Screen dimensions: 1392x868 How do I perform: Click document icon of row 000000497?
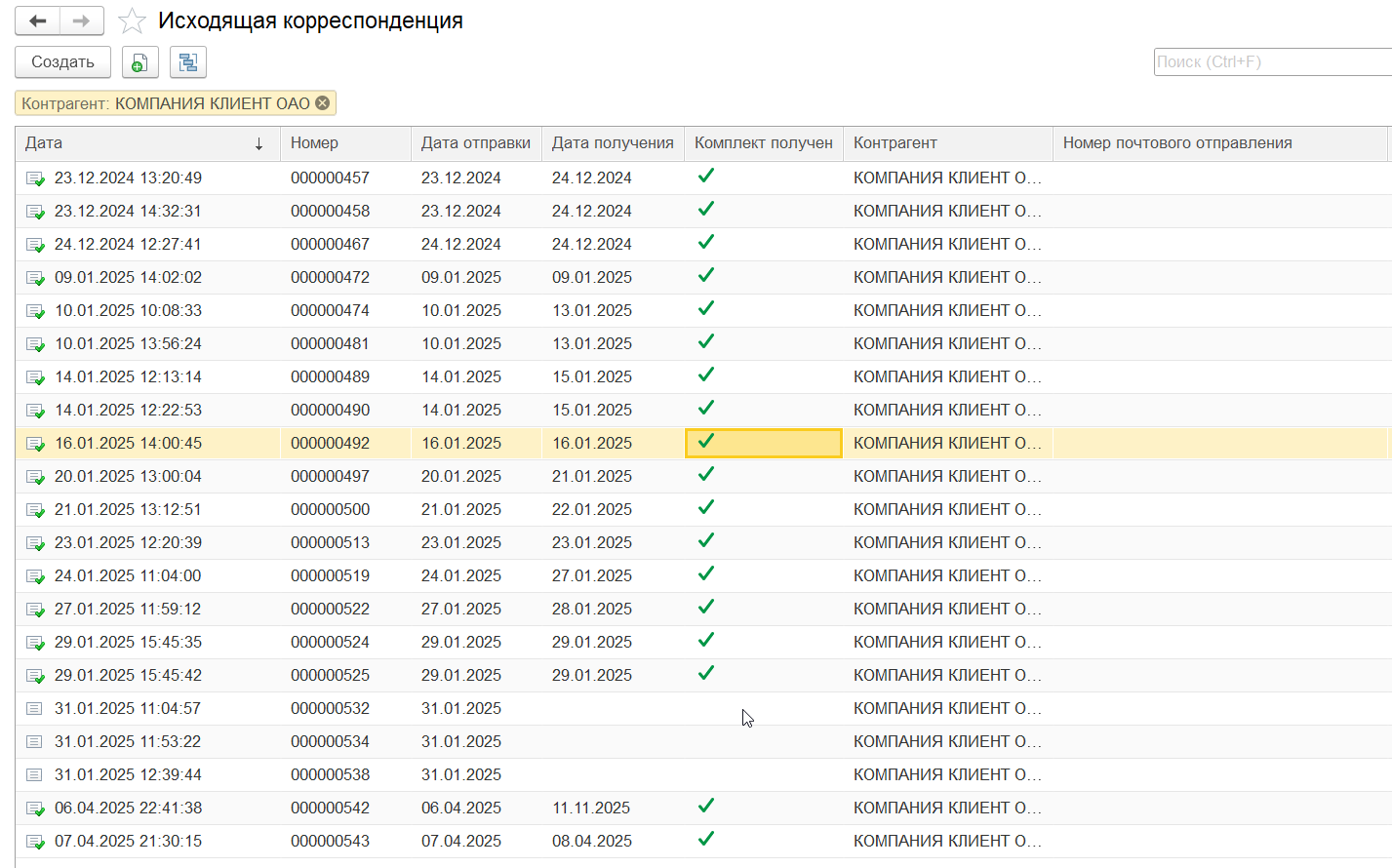pos(35,477)
